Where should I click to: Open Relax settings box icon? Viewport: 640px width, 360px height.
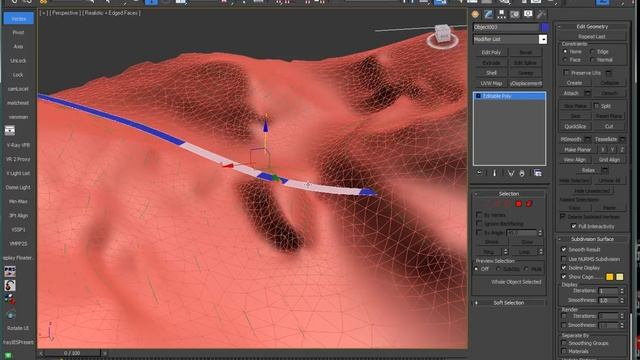(x=605, y=170)
